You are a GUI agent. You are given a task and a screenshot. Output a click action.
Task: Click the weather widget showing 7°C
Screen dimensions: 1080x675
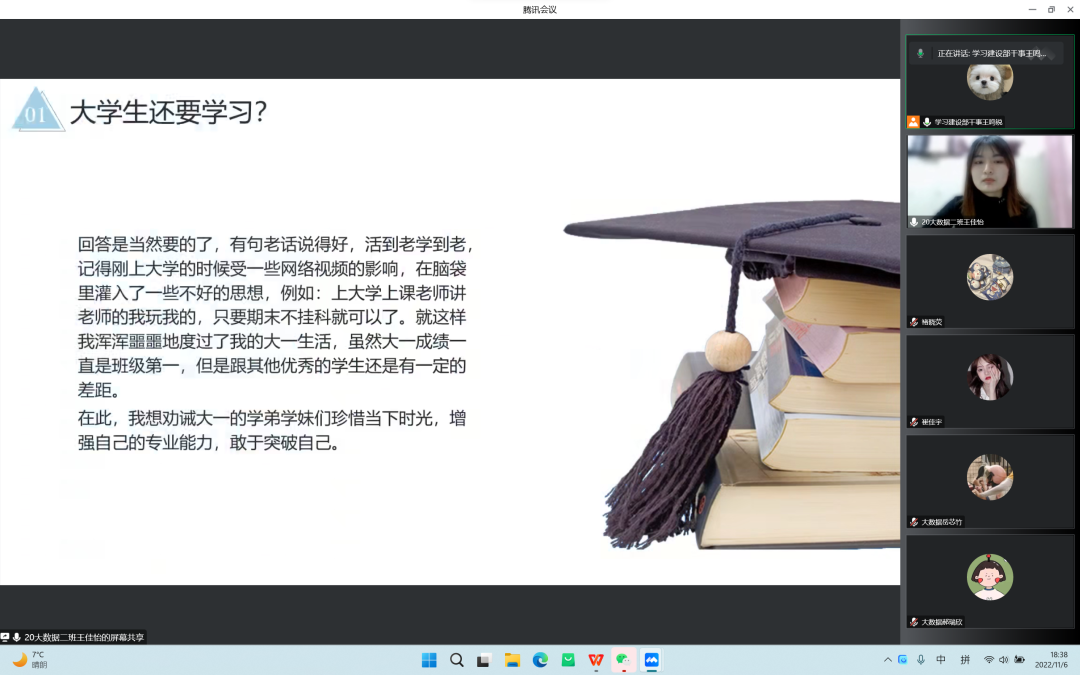(30, 660)
